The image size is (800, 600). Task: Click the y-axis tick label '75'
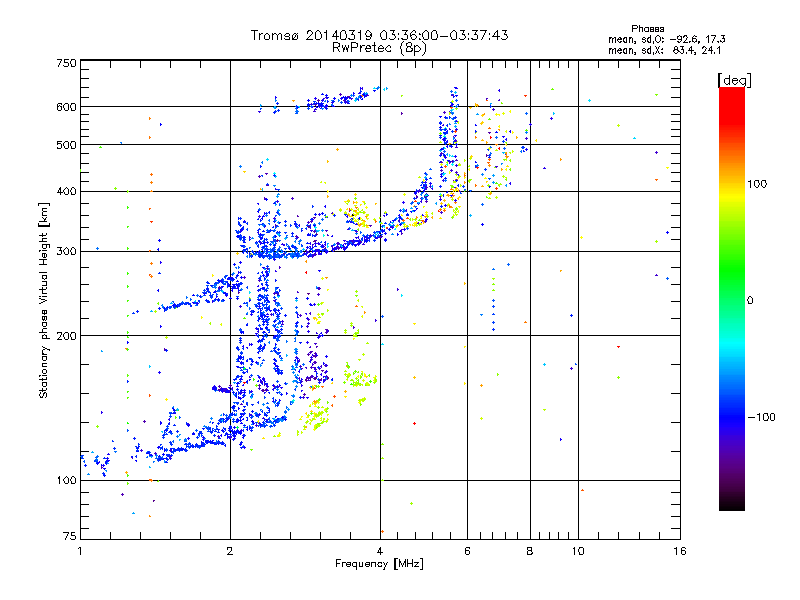(x=70, y=536)
